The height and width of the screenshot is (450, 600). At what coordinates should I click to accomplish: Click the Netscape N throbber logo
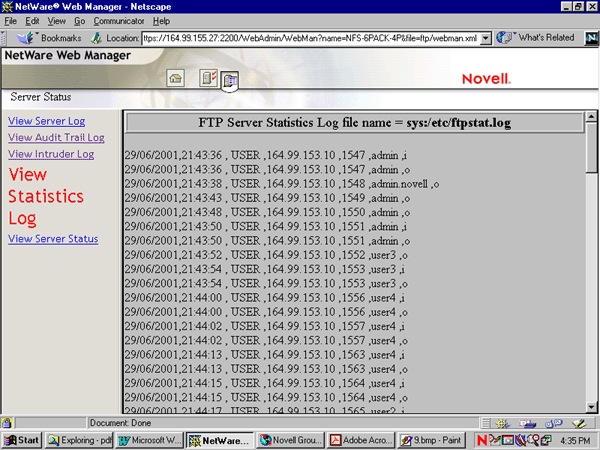click(x=592, y=38)
